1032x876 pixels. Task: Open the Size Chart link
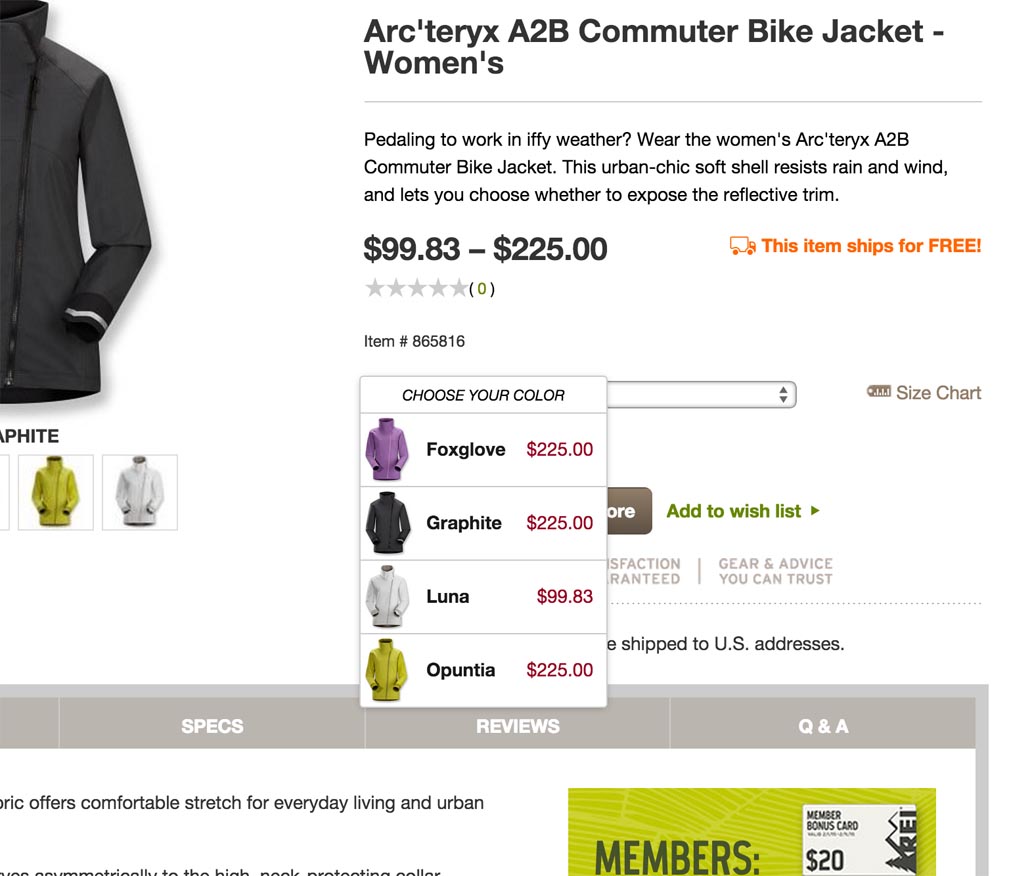(938, 393)
